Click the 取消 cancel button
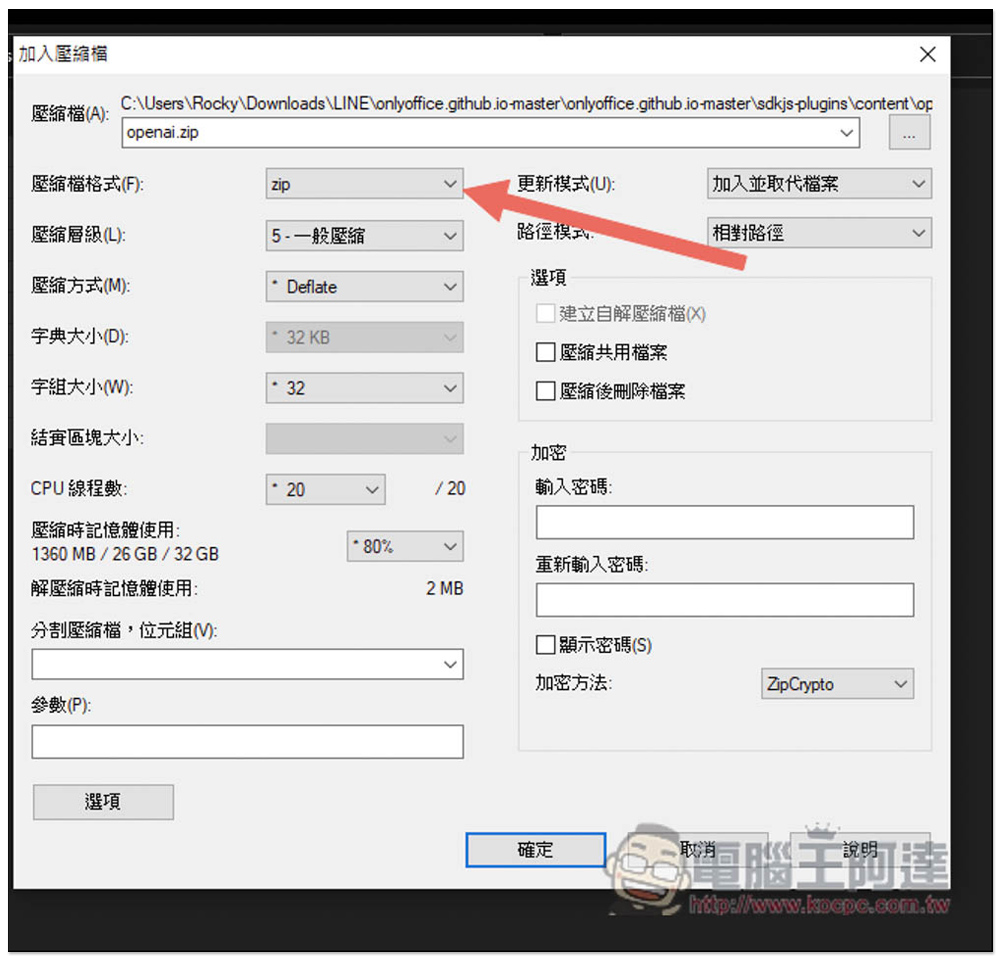The width and height of the screenshot is (1000, 962). click(x=698, y=850)
